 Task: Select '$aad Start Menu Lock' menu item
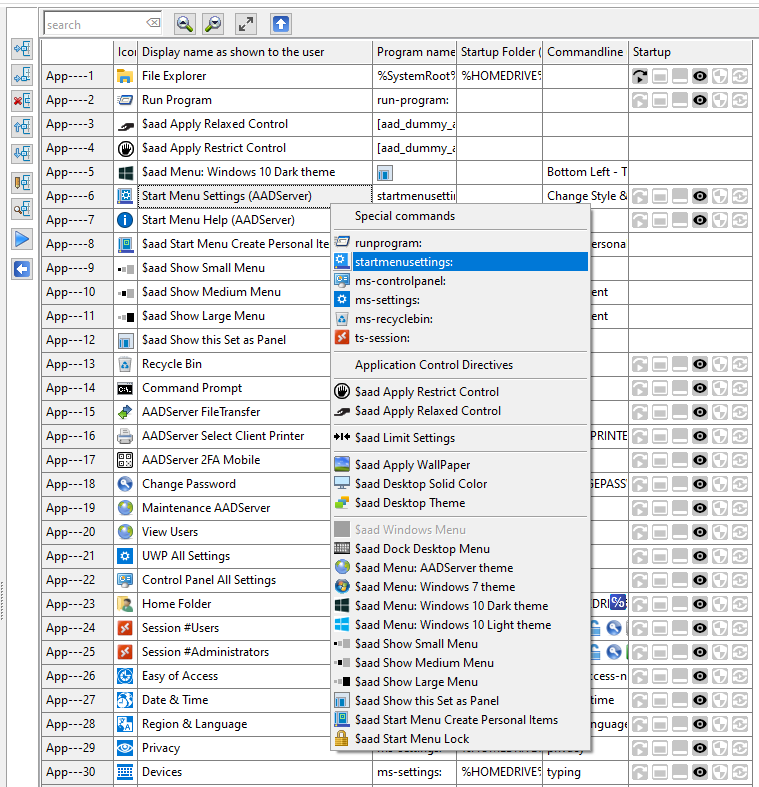point(411,739)
